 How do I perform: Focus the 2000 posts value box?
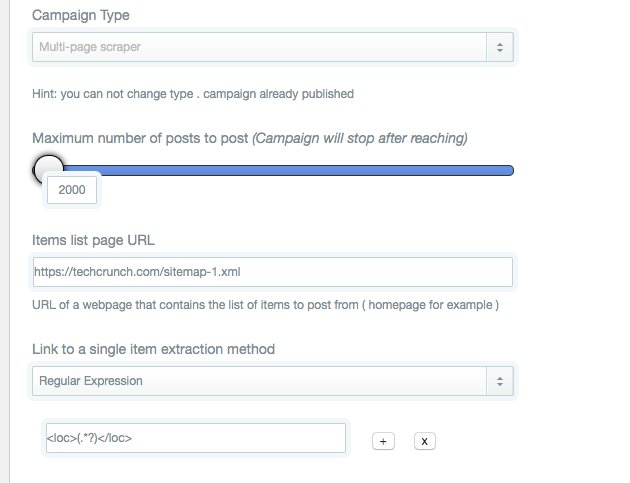(72, 190)
